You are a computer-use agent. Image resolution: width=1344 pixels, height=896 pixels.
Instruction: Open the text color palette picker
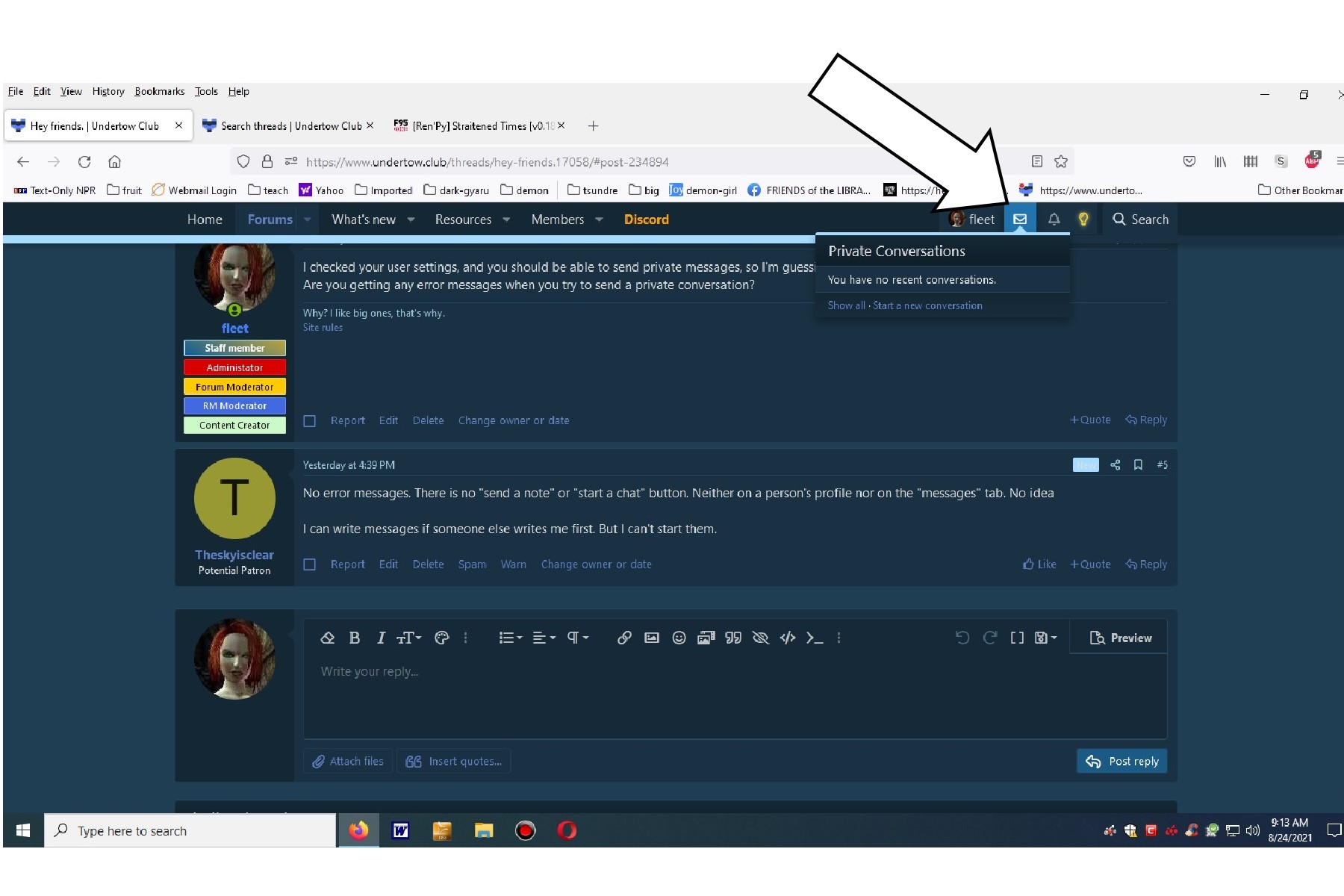pos(441,638)
